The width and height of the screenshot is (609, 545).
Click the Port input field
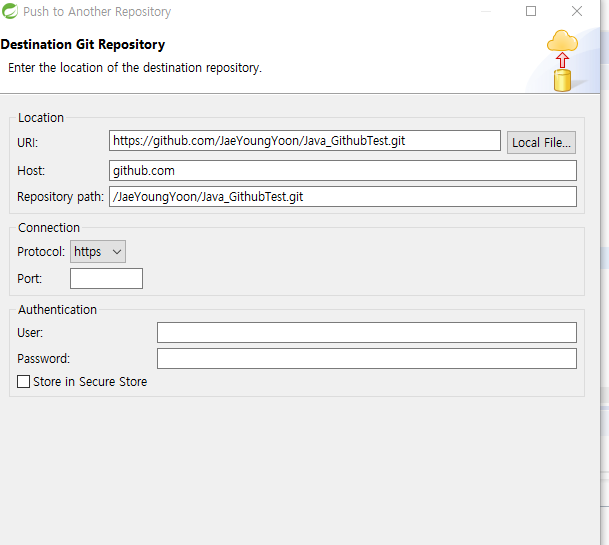(x=106, y=279)
